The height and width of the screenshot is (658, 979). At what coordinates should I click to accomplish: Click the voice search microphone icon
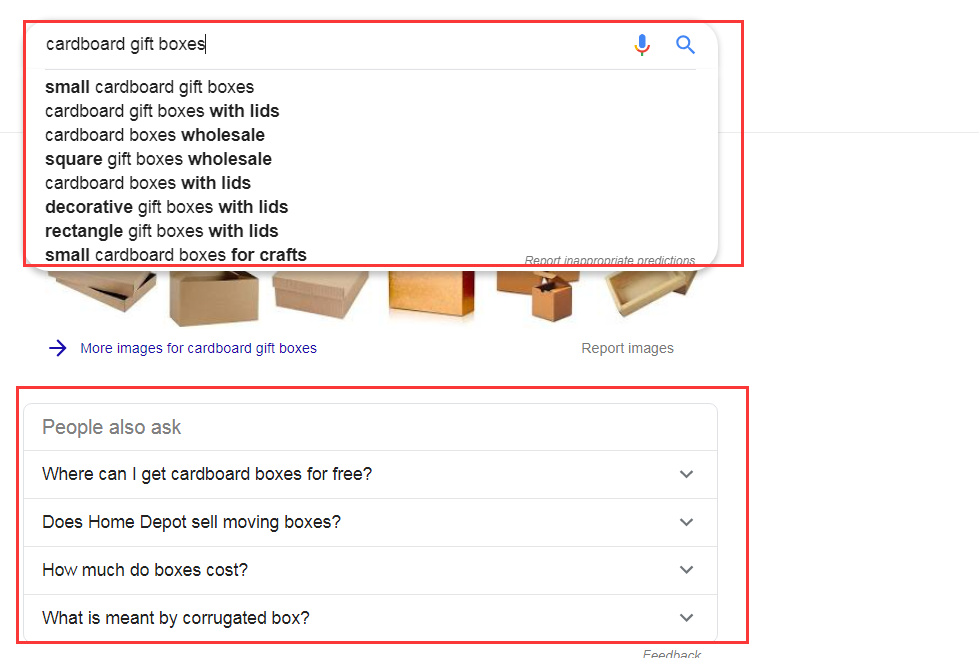point(642,45)
